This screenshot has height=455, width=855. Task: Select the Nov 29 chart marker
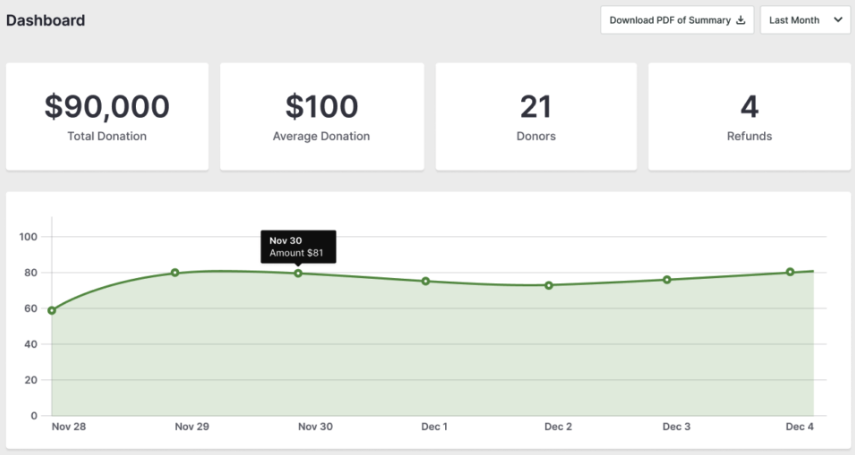pos(175,272)
